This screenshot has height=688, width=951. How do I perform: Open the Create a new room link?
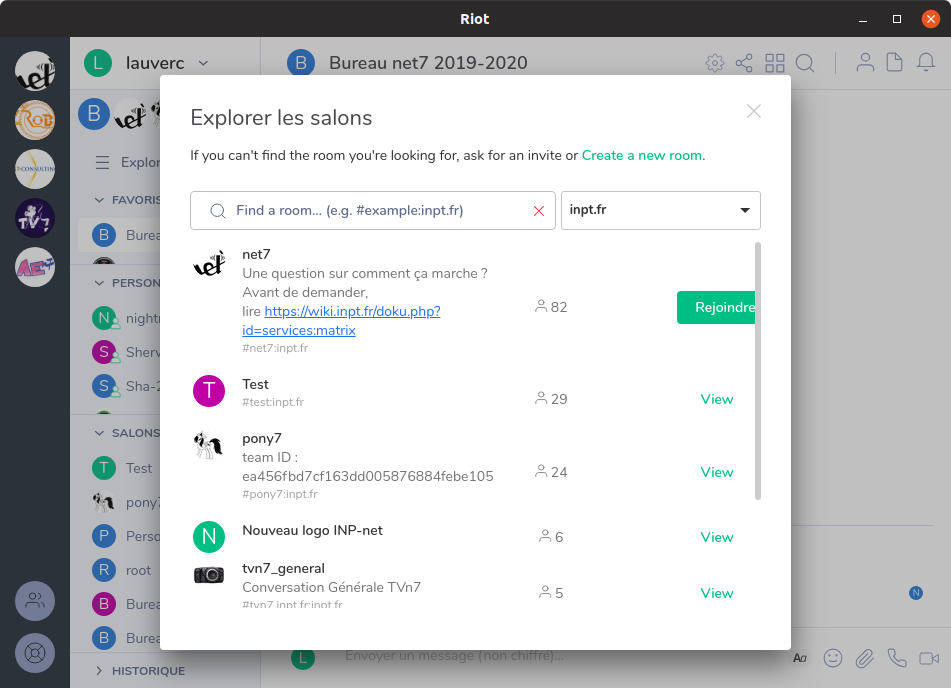tap(642, 155)
